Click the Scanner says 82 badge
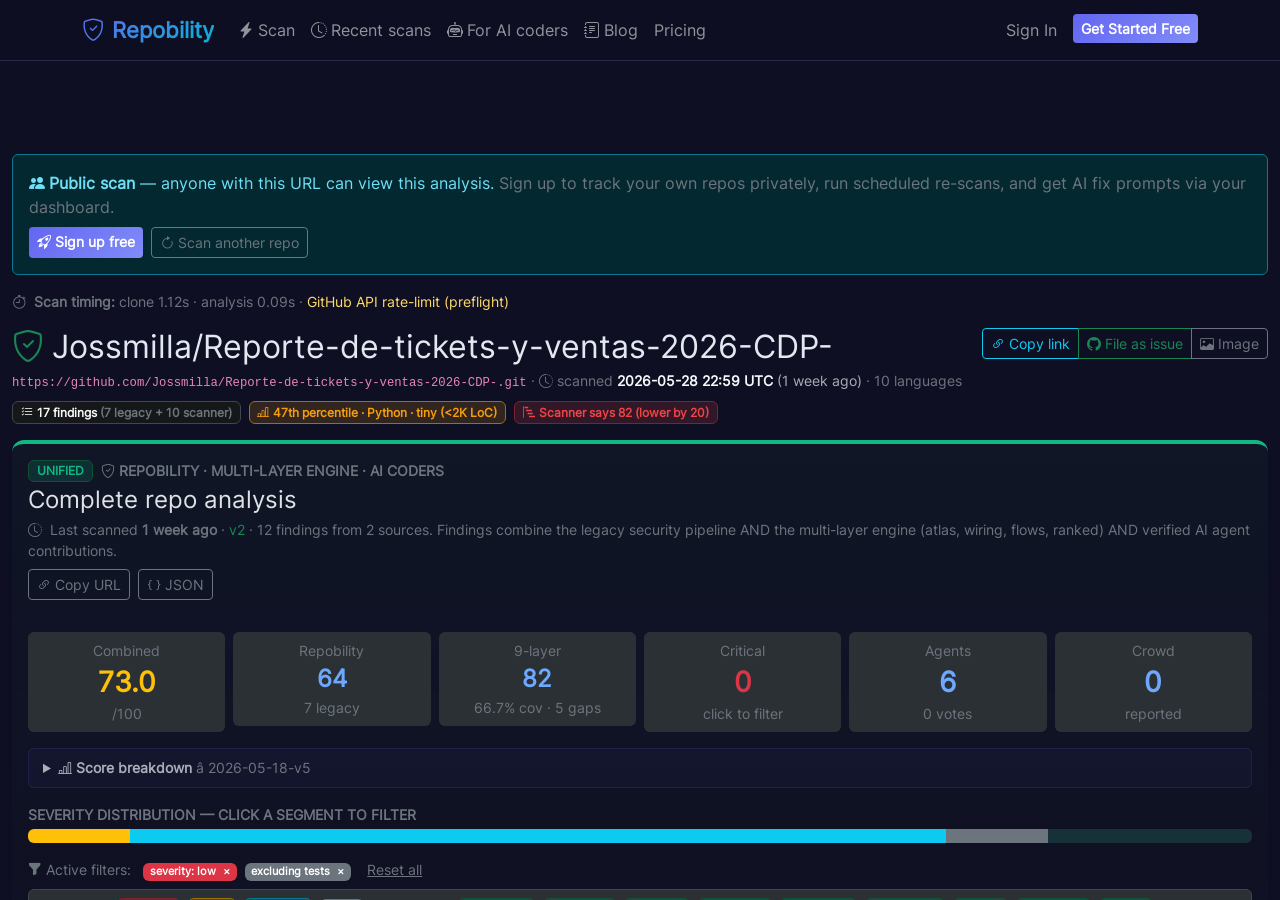Viewport: 1280px width, 900px height. click(616, 412)
